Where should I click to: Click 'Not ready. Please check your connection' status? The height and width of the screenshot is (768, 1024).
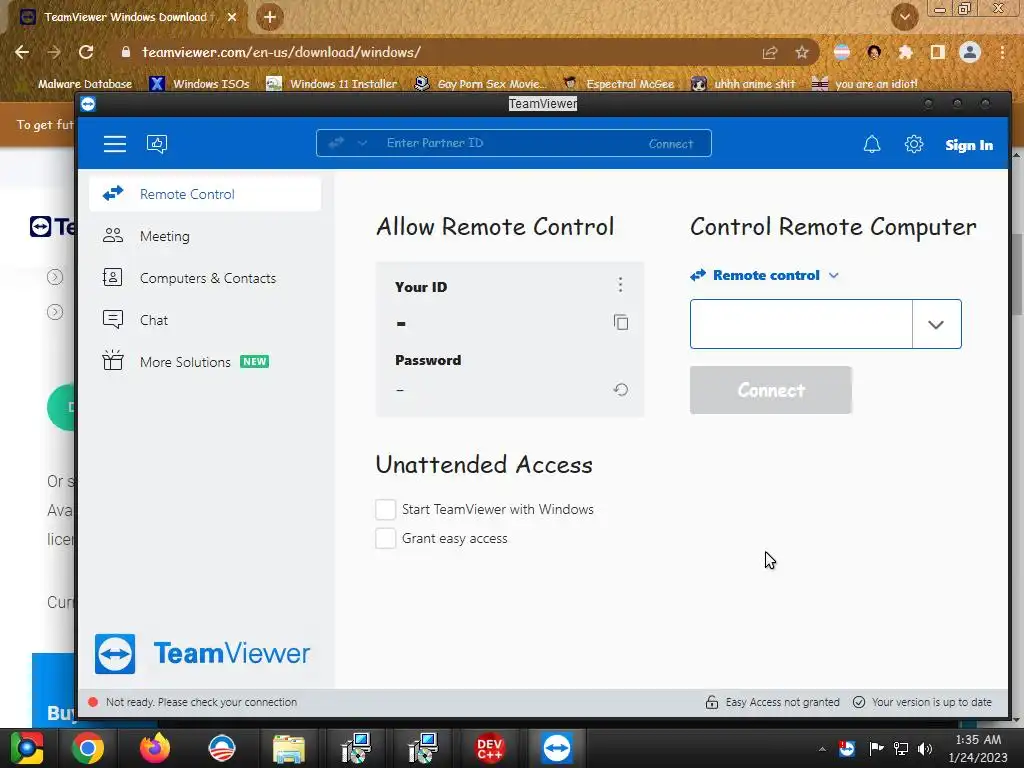click(201, 702)
